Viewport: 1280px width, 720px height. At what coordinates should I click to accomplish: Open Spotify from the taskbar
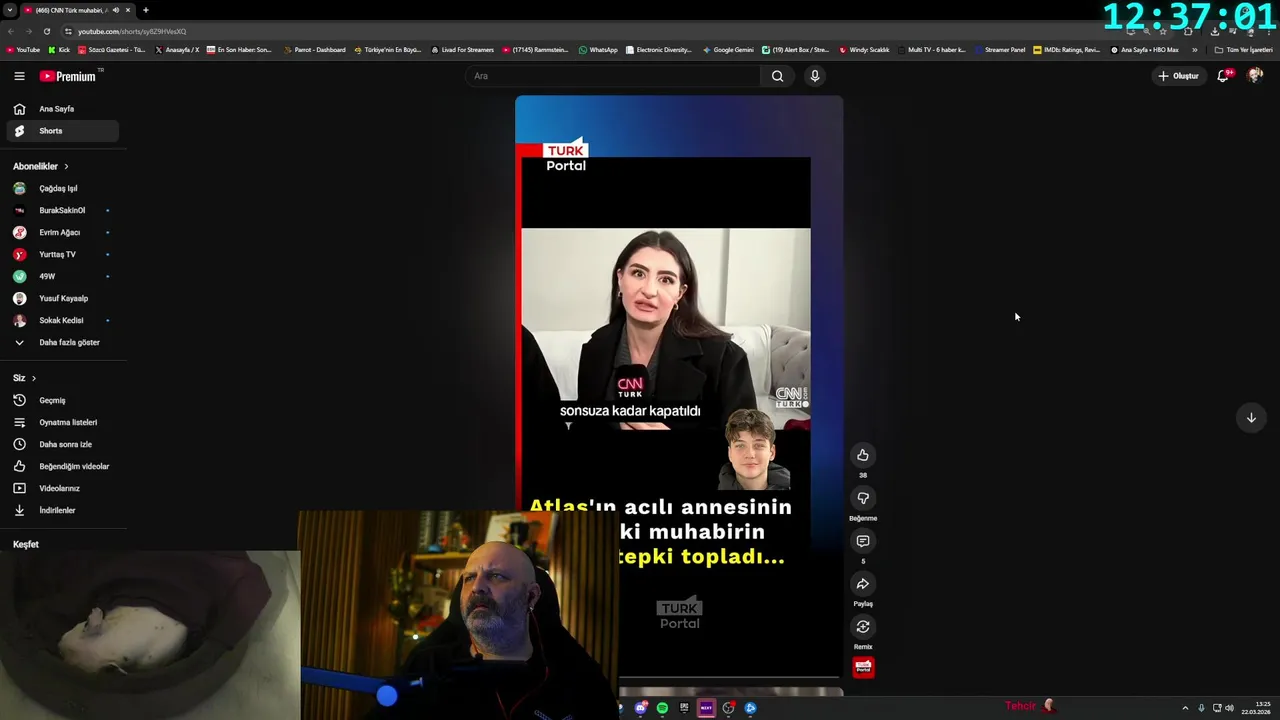[x=662, y=708]
